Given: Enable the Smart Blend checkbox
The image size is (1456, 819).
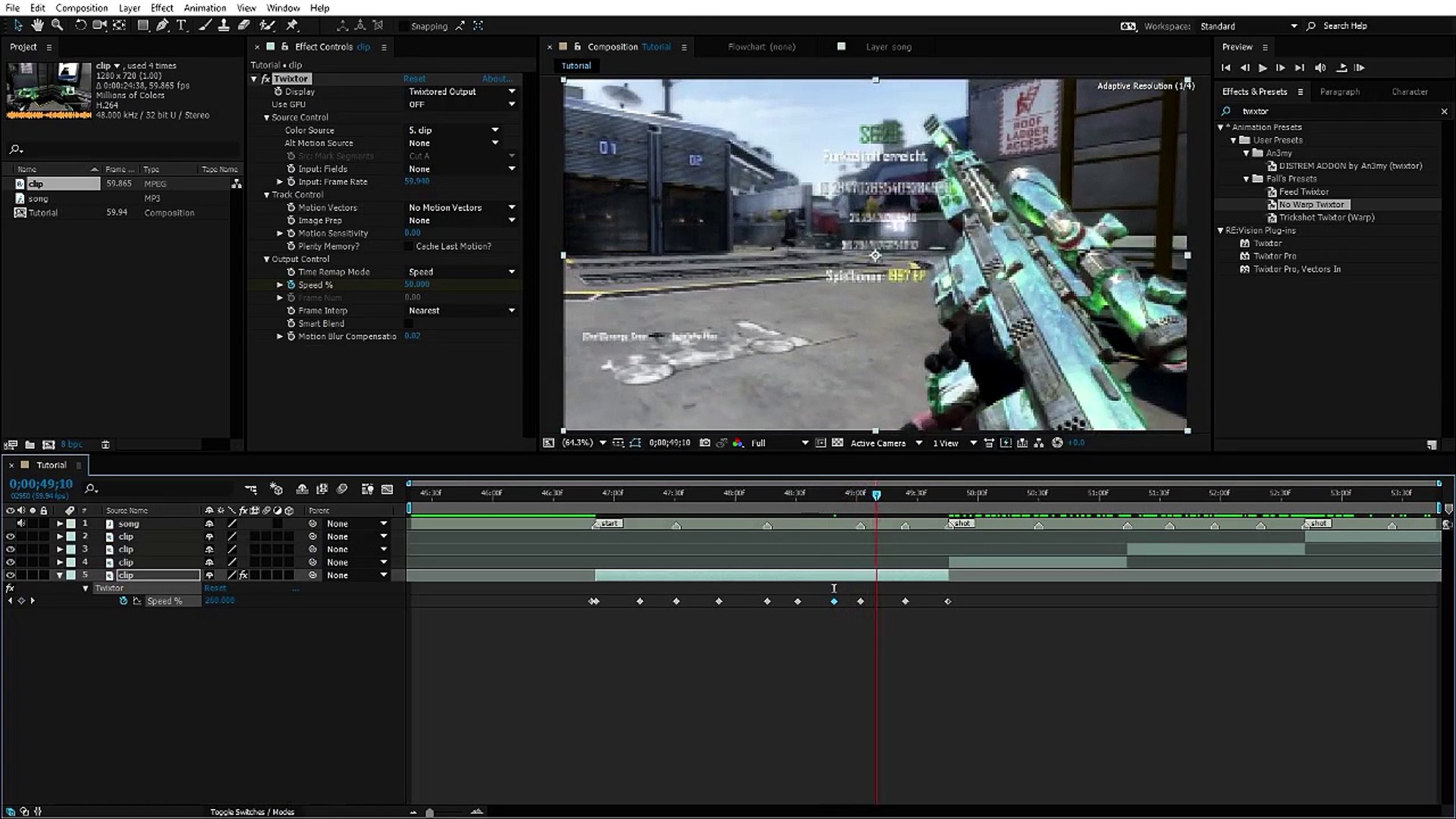Looking at the screenshot, I should pos(409,323).
